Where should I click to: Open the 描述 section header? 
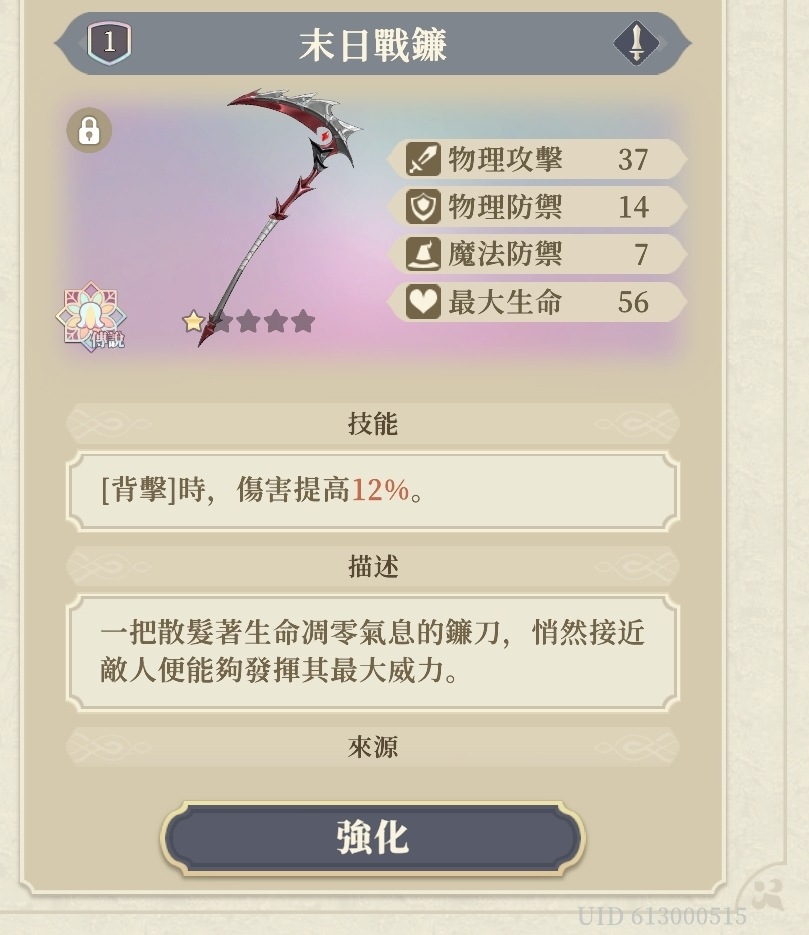(373, 566)
